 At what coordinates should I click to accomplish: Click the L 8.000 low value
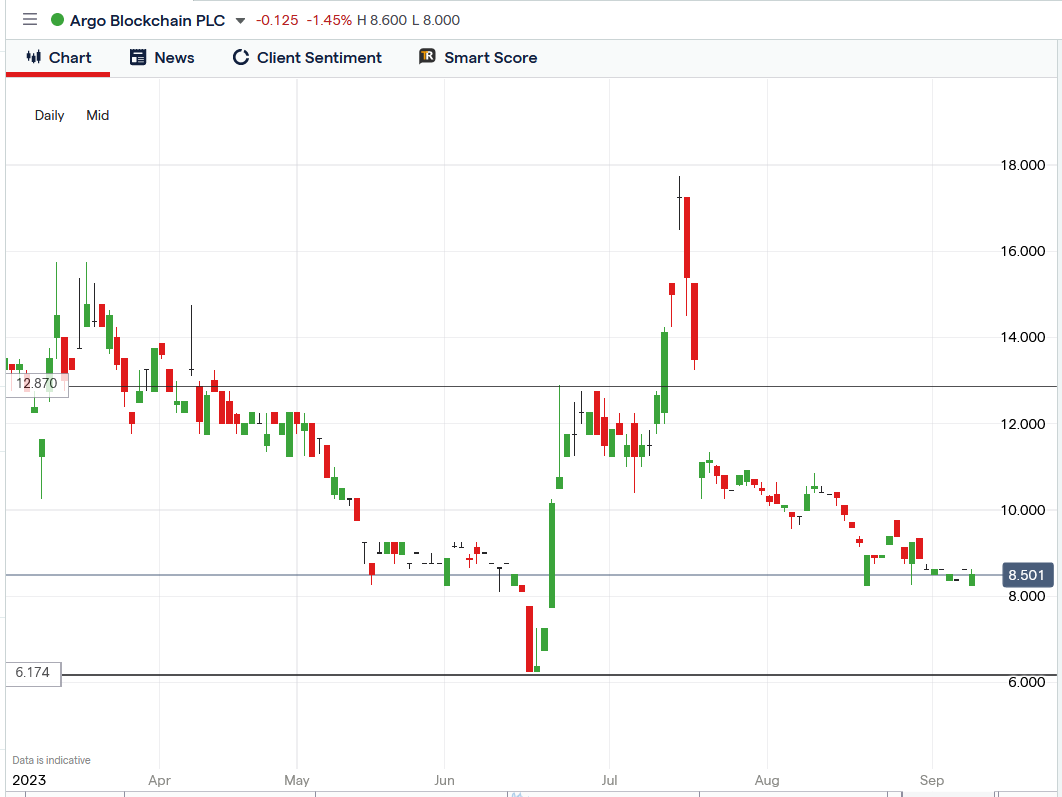point(436,20)
